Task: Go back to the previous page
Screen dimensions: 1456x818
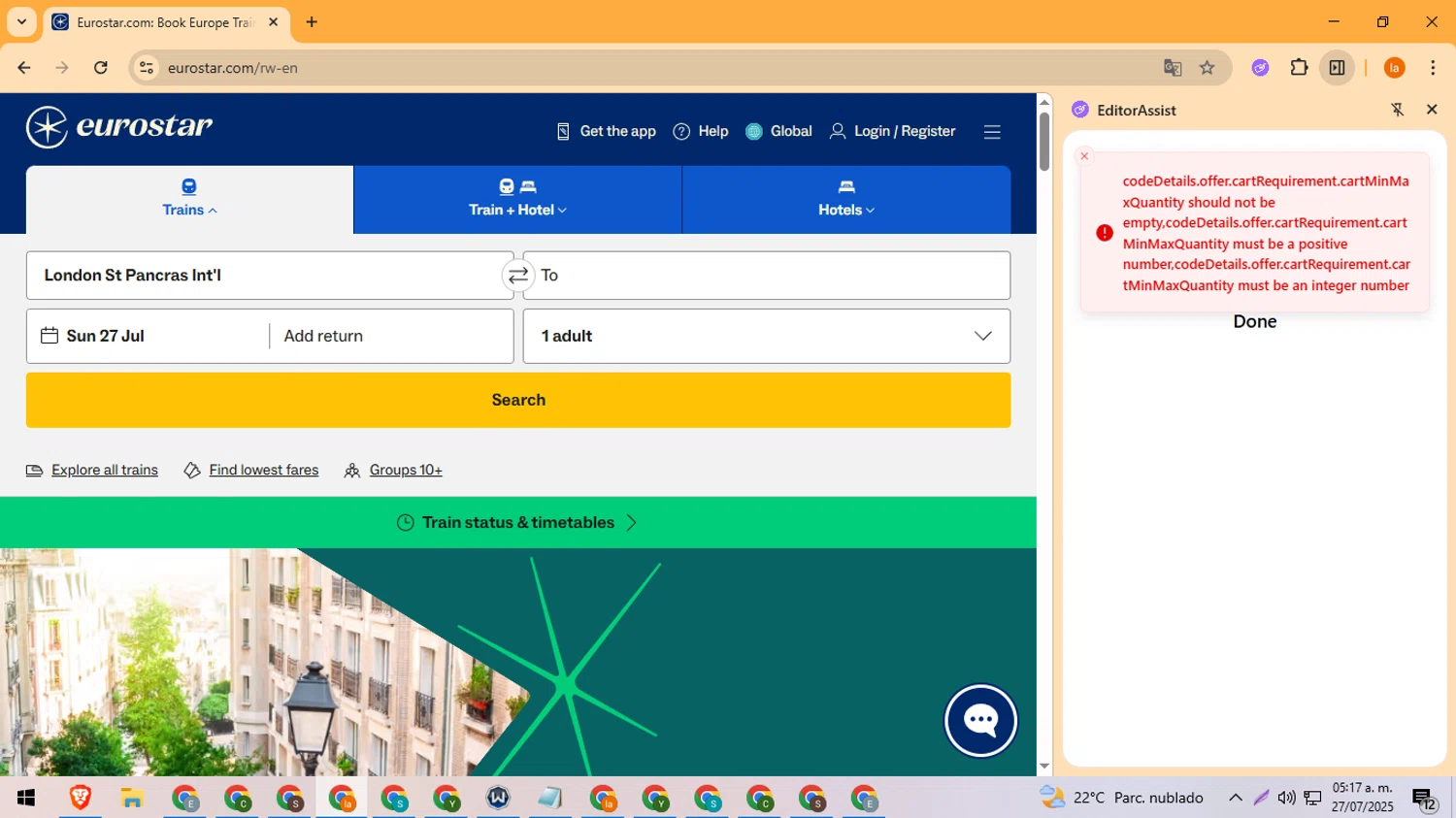Action: click(x=24, y=68)
